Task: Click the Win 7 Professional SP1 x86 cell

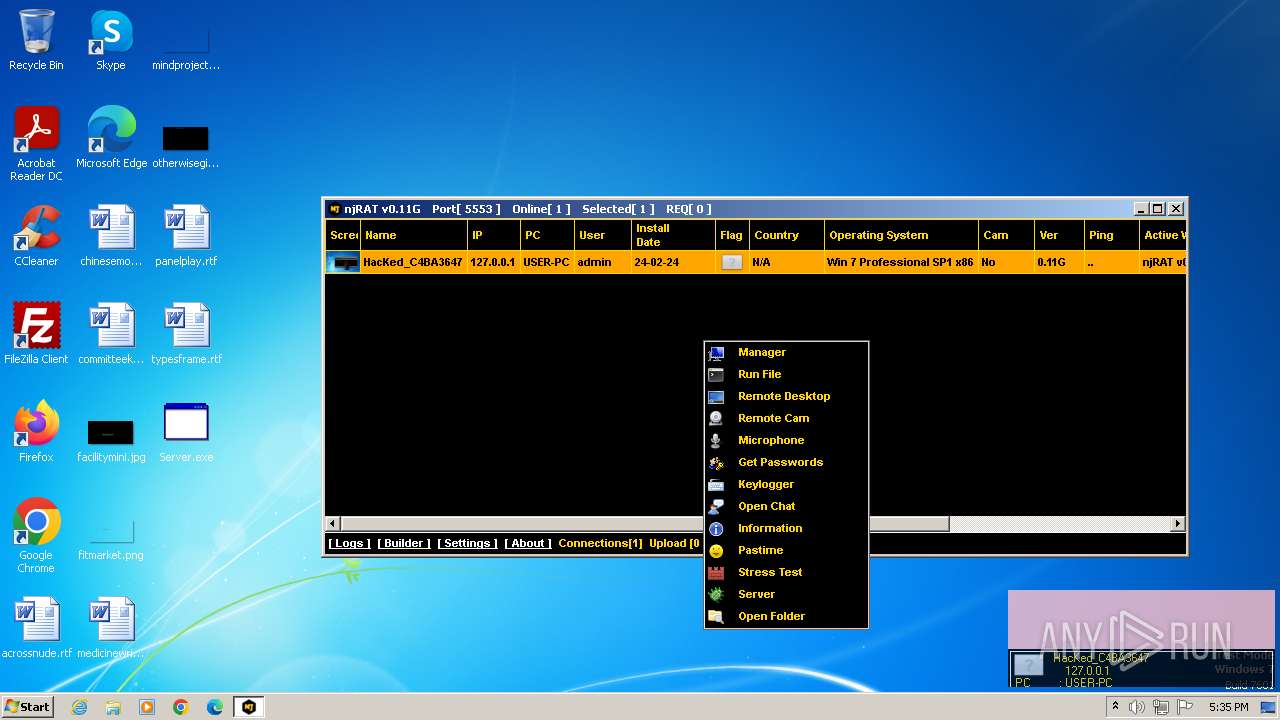Action: coord(900,262)
